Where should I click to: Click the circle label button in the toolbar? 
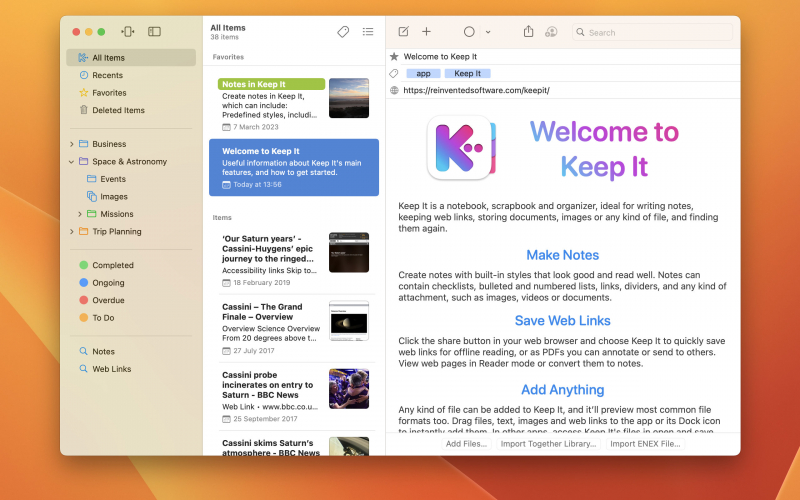pos(469,32)
